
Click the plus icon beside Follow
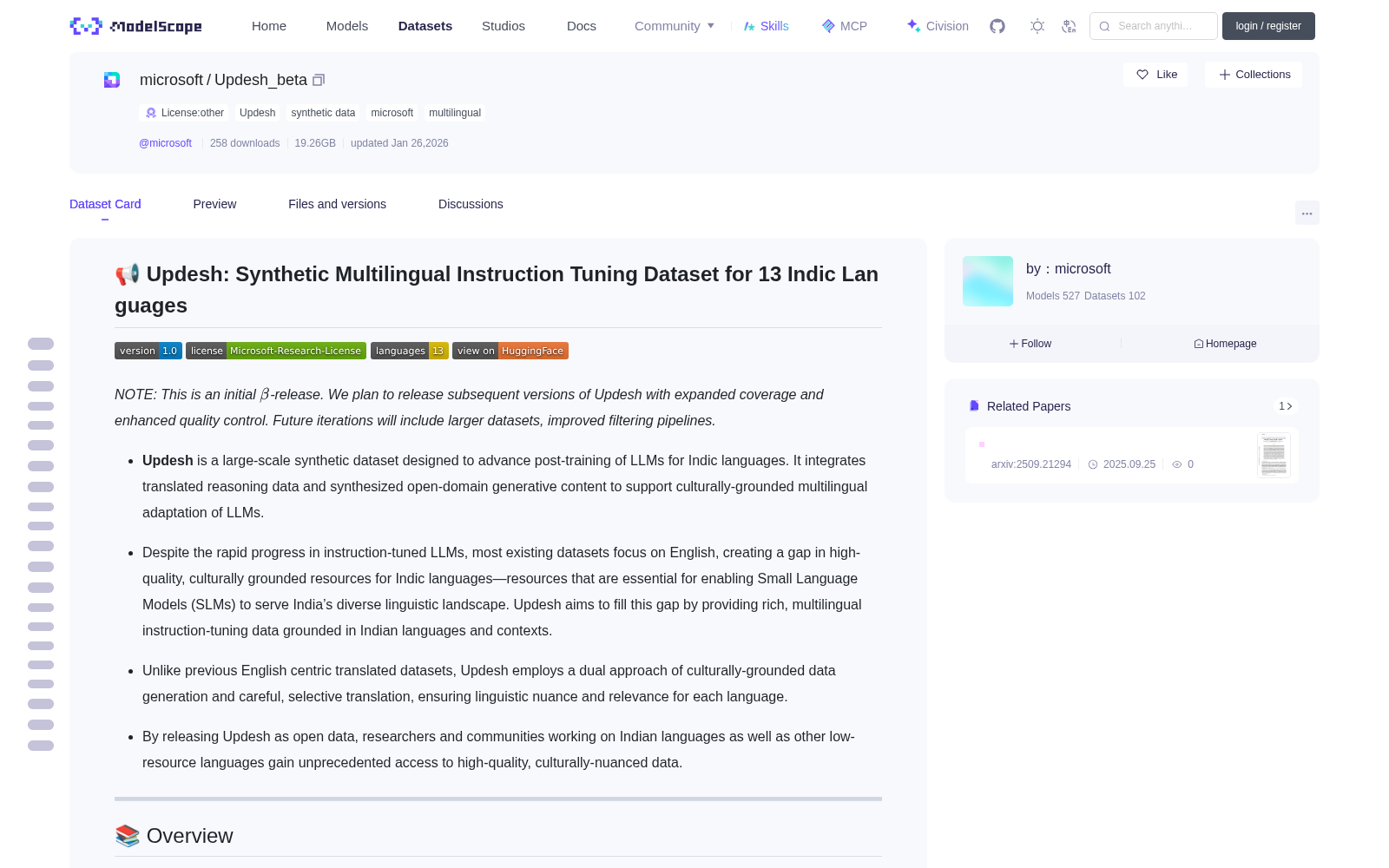(1014, 344)
